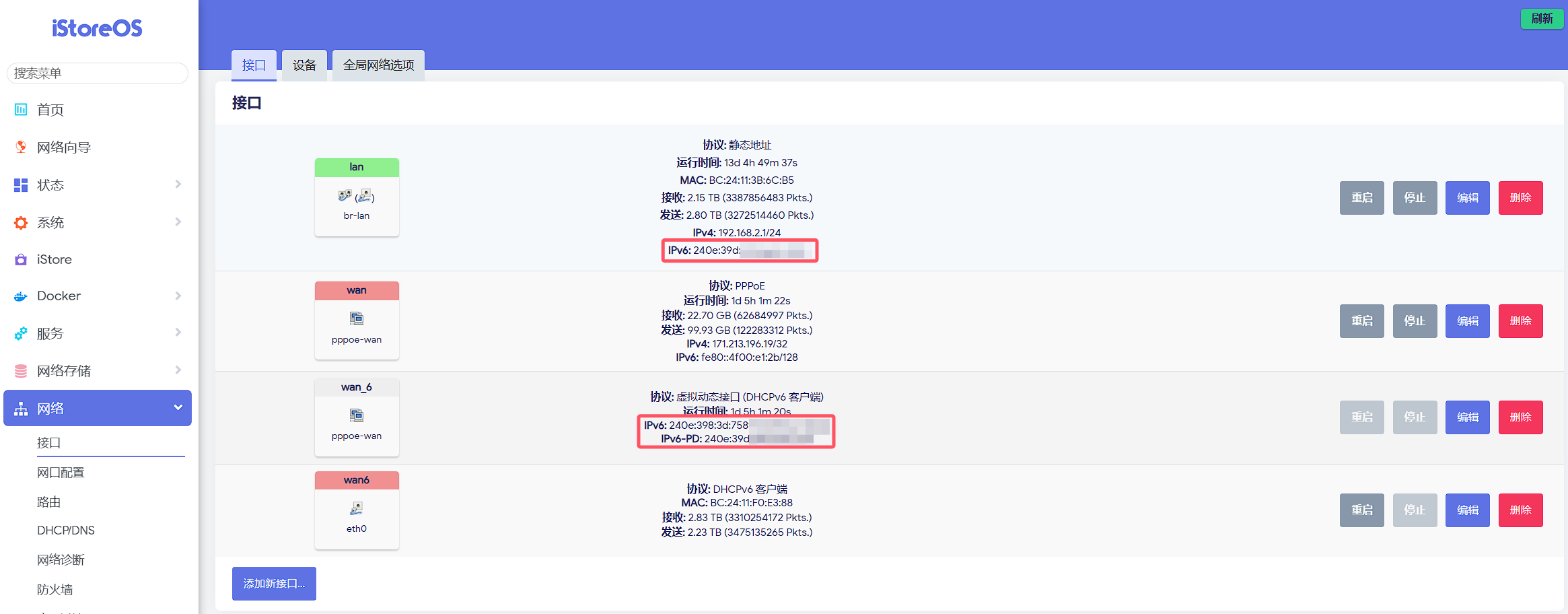The width and height of the screenshot is (1568, 614).
Task: Edit the wan6 interface
Action: tap(1468, 510)
